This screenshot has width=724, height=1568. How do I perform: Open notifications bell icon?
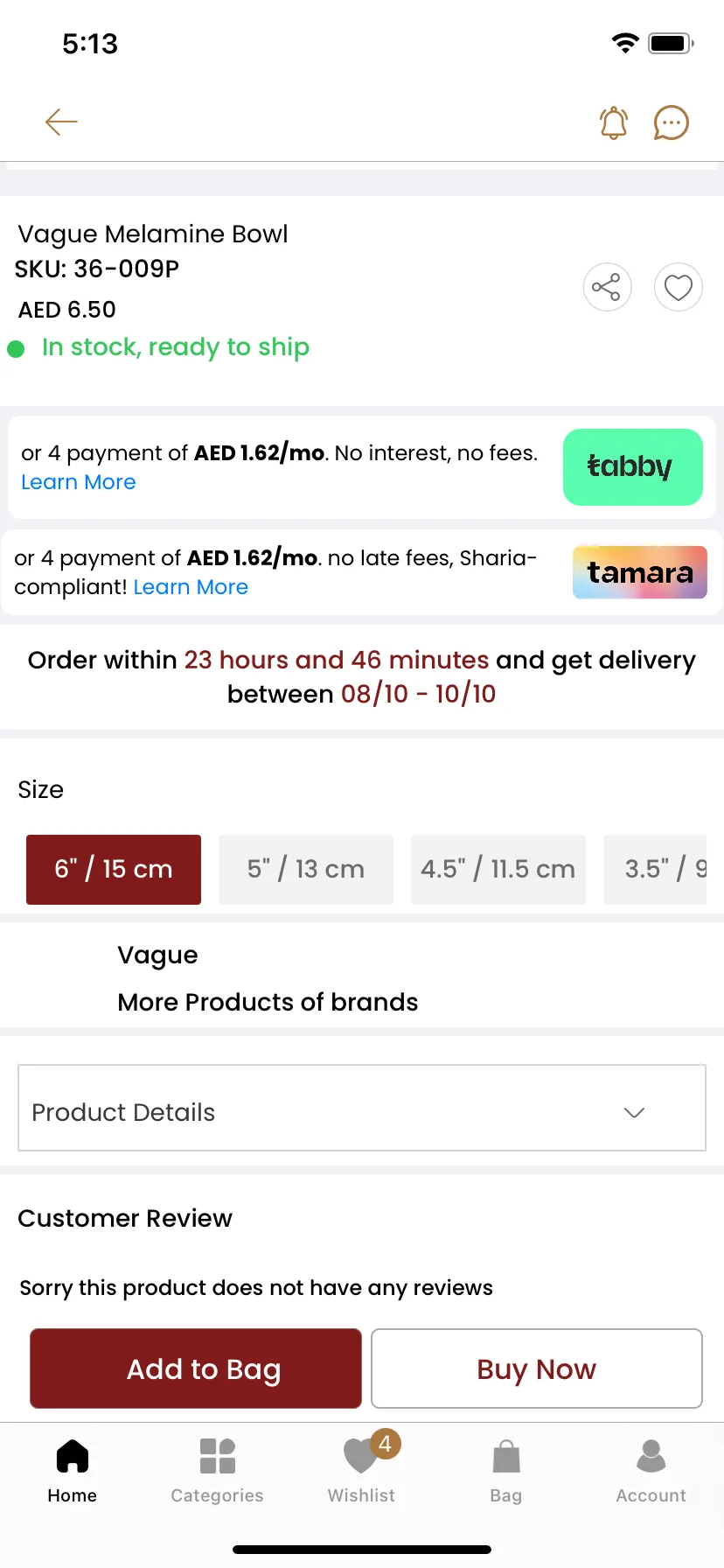614,122
